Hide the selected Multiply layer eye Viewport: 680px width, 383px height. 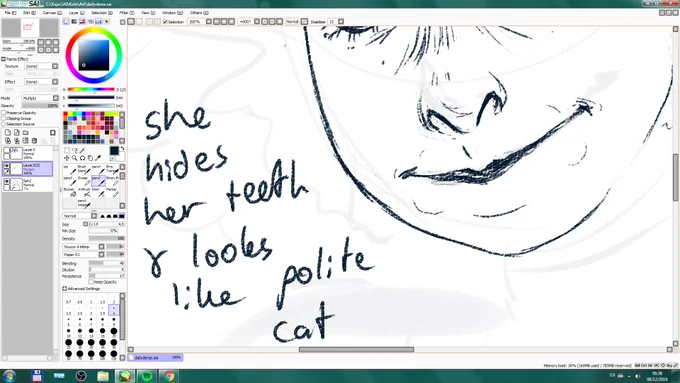coord(7,166)
